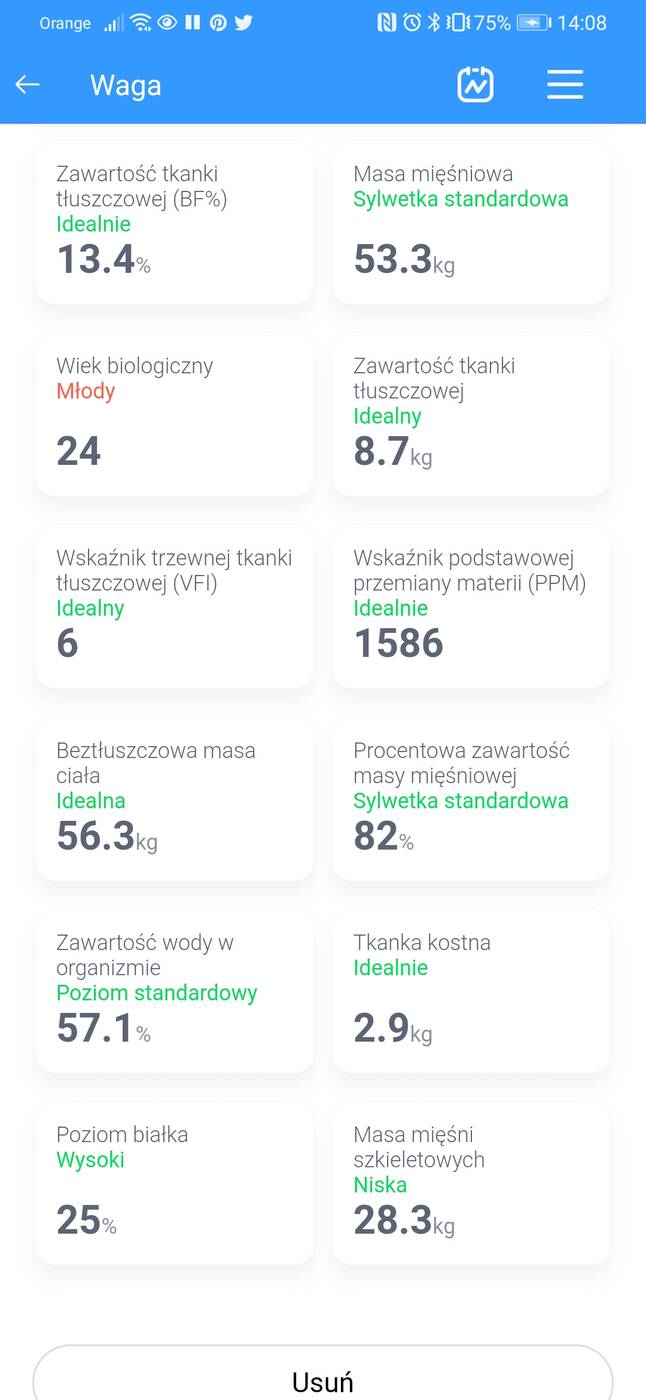The width and height of the screenshot is (646, 1400).
Task: Tap the back arrow next to Waga
Action: point(27,84)
